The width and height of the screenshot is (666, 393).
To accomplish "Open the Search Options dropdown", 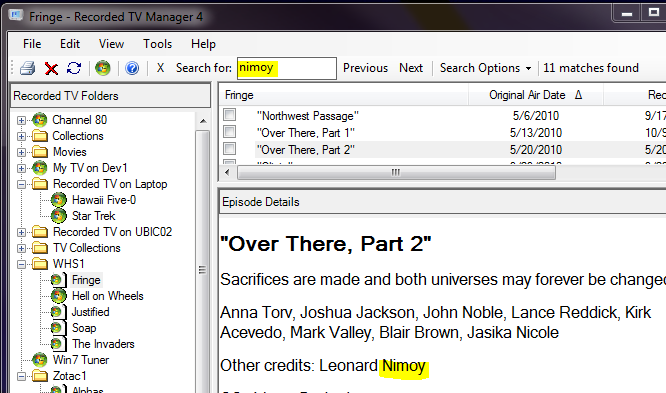I will pyautogui.click(x=485, y=68).
